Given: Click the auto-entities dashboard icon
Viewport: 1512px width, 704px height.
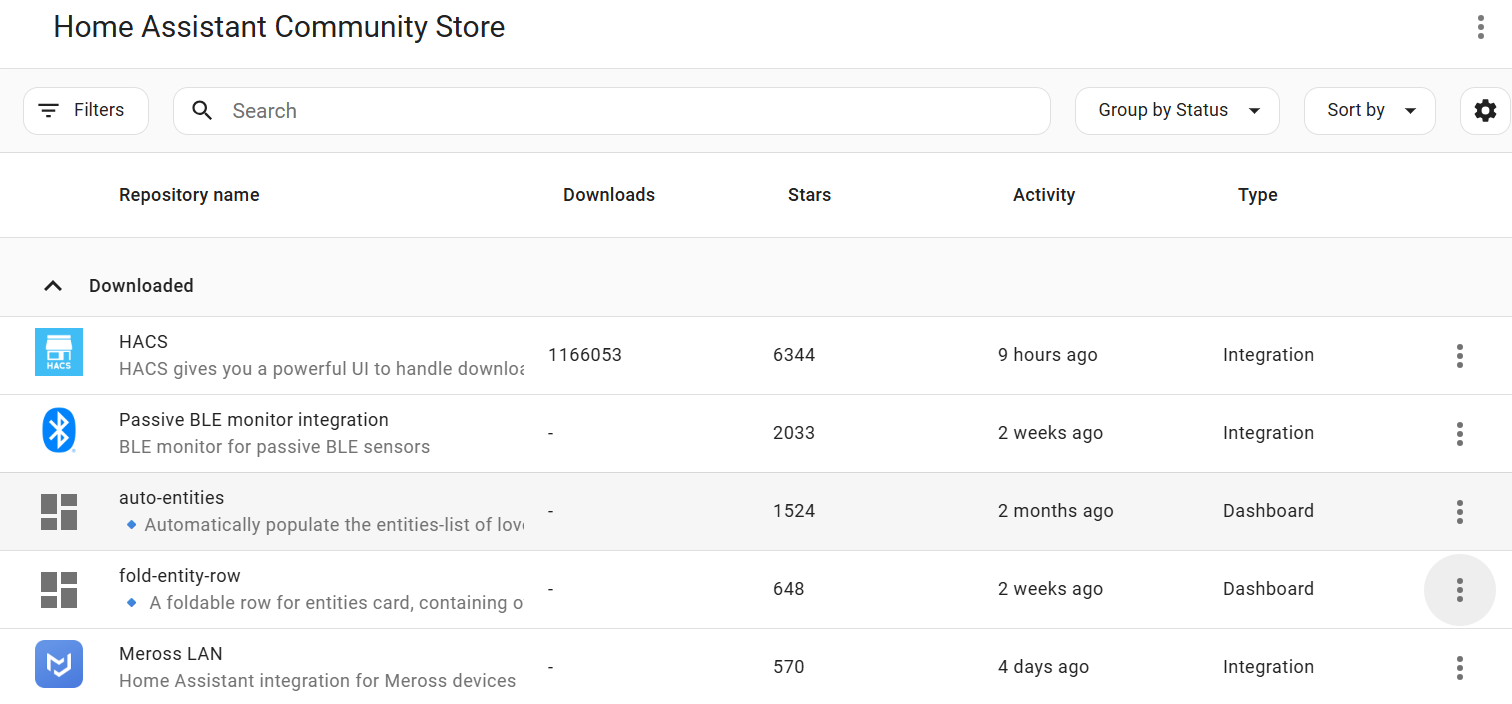Looking at the screenshot, I should tap(59, 511).
